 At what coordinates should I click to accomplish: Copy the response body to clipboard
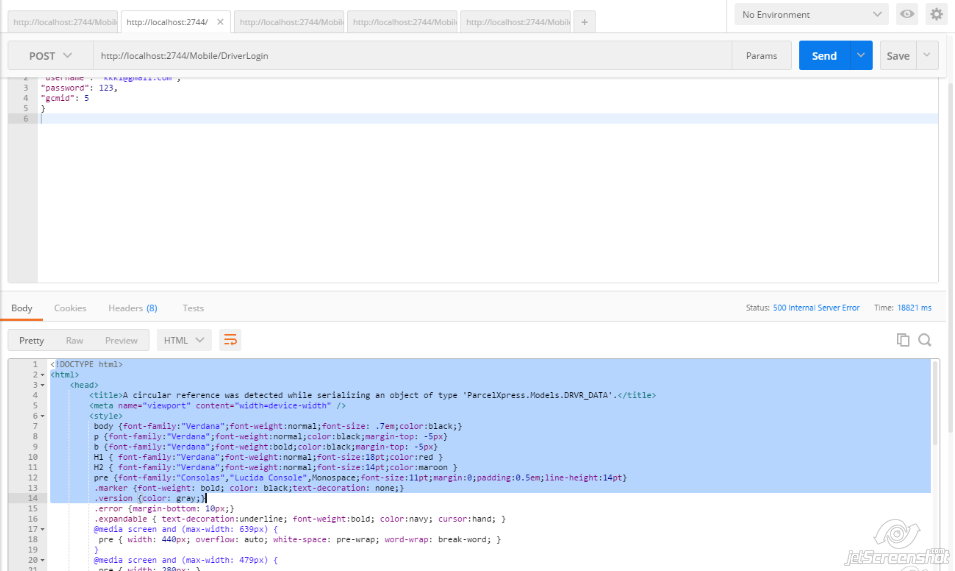(x=903, y=340)
